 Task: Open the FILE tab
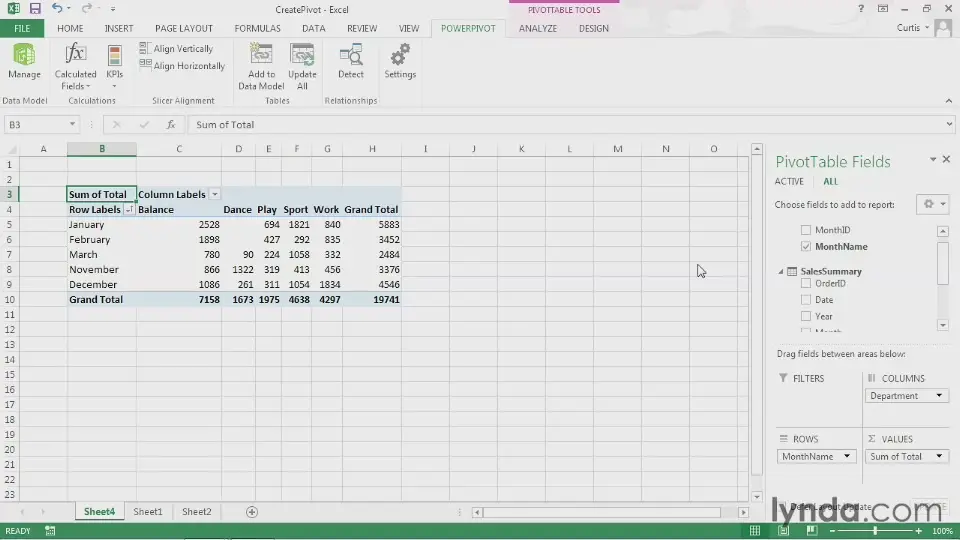coord(22,28)
